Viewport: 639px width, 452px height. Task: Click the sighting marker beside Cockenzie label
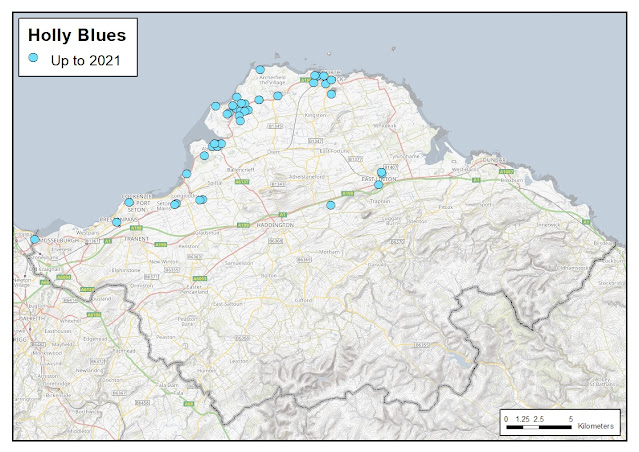pyautogui.click(x=129, y=203)
